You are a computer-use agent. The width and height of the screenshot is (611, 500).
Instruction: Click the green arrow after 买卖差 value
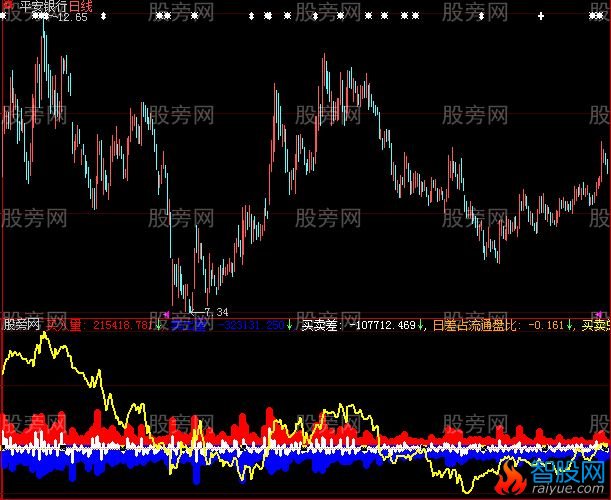click(x=422, y=324)
